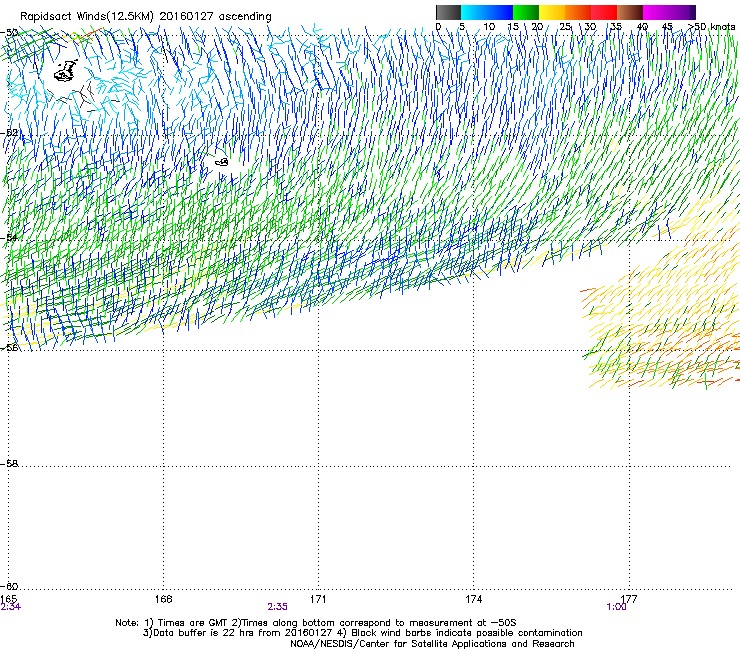Select the dark purple 45-50 knots legend segment
Image resolution: width=740 pixels, height=650 pixels.
pyautogui.click(x=682, y=12)
